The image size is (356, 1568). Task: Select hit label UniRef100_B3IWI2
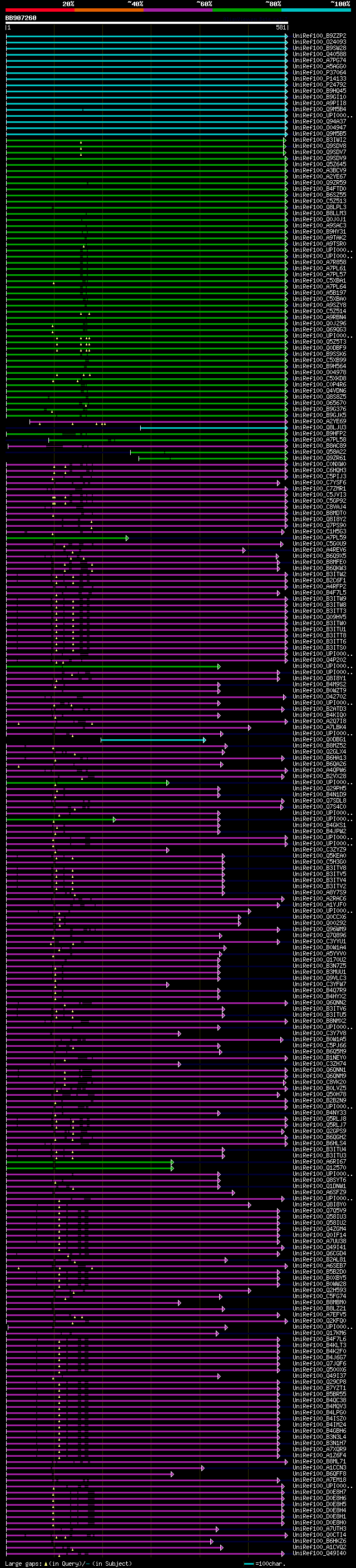319,140
